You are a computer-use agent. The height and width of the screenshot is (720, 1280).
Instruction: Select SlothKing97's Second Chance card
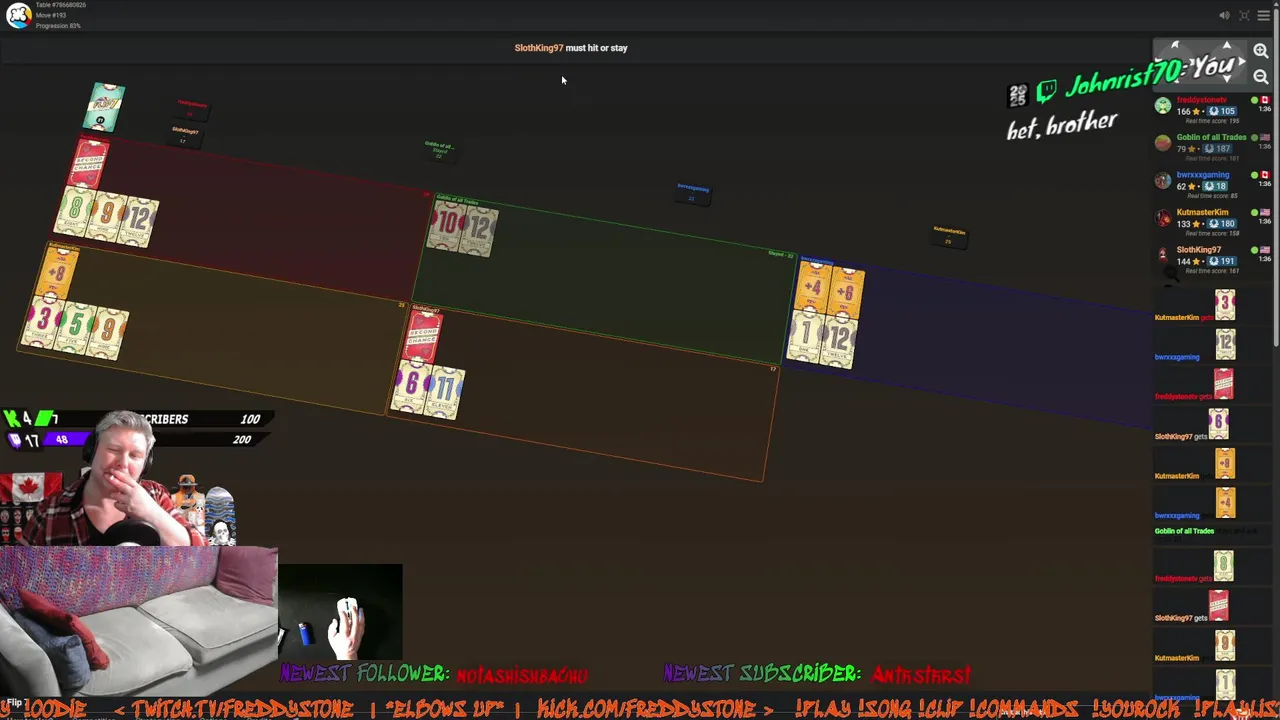click(422, 337)
